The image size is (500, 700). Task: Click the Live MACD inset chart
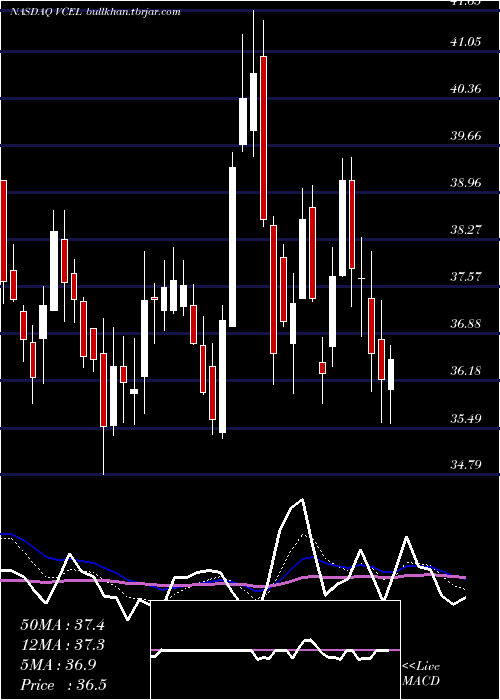tap(275, 650)
